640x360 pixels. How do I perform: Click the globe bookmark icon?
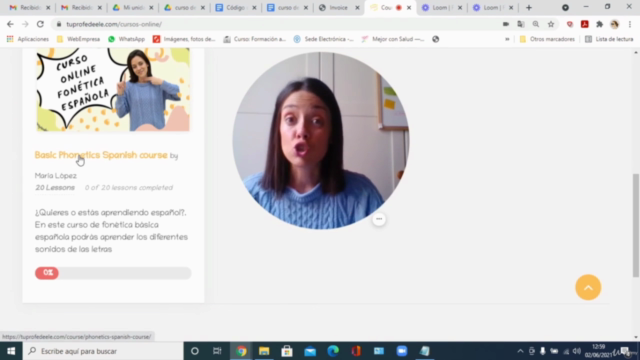(436, 39)
